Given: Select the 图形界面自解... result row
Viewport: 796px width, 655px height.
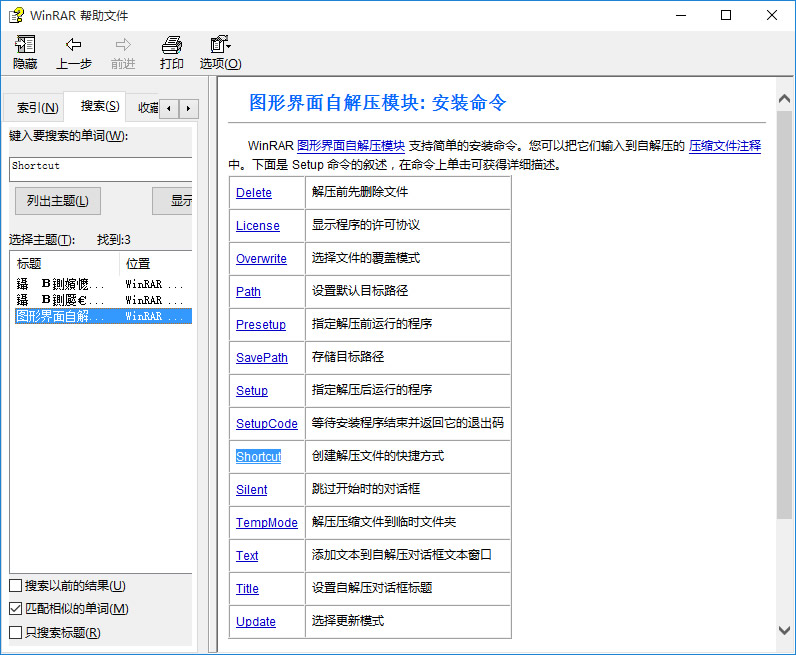Looking at the screenshot, I should (104, 316).
